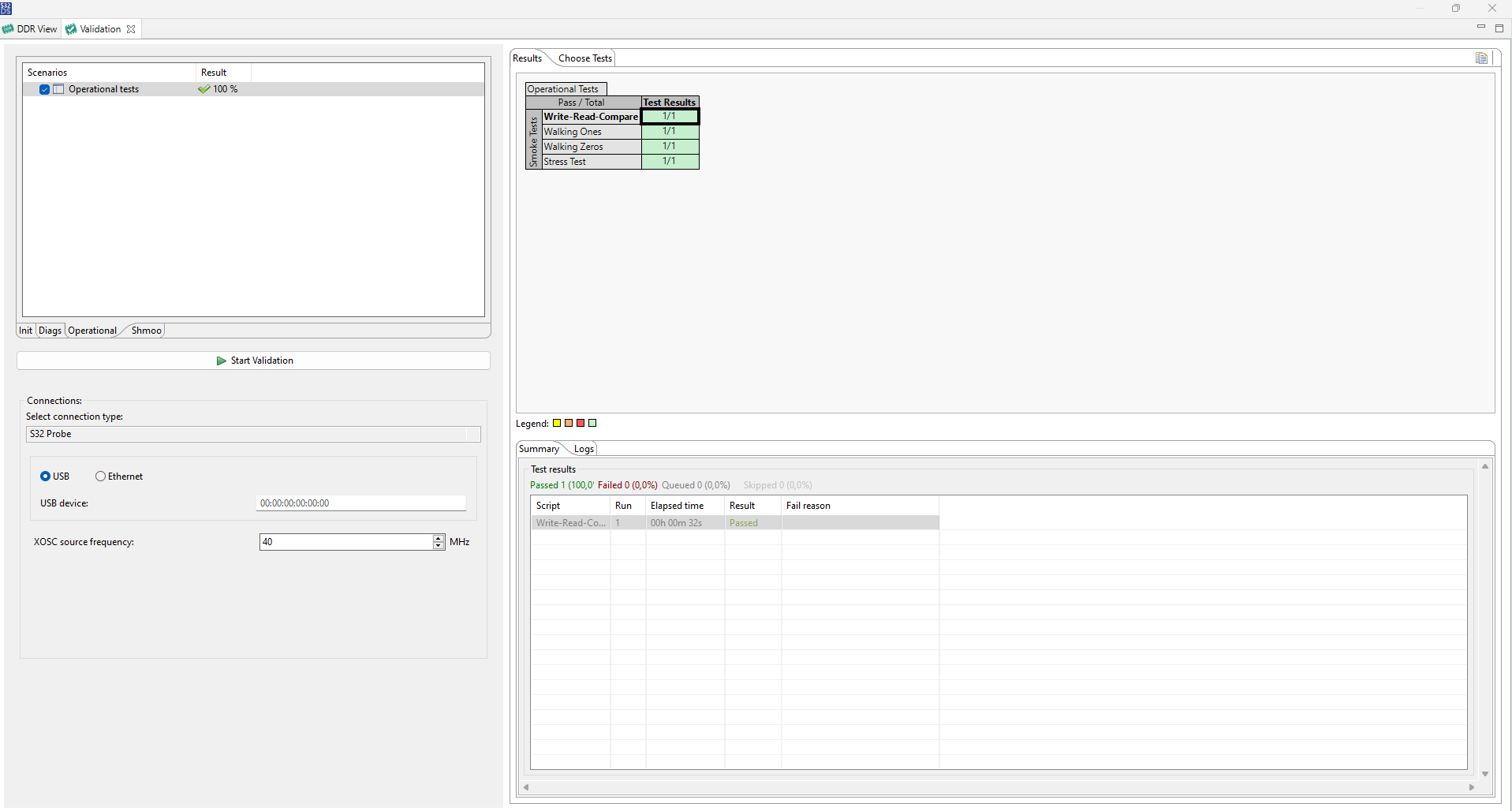Click the XOSC frequency up arrow

pos(438,538)
